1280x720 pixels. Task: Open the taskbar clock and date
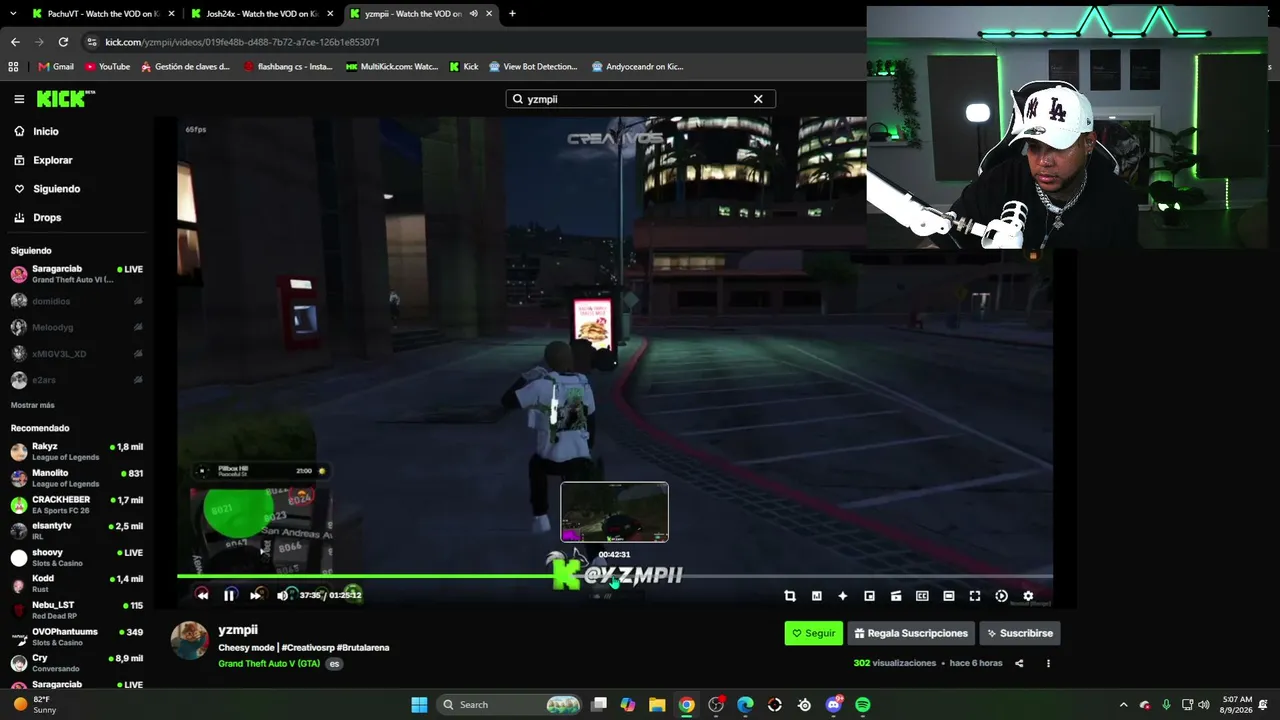click(x=1236, y=705)
